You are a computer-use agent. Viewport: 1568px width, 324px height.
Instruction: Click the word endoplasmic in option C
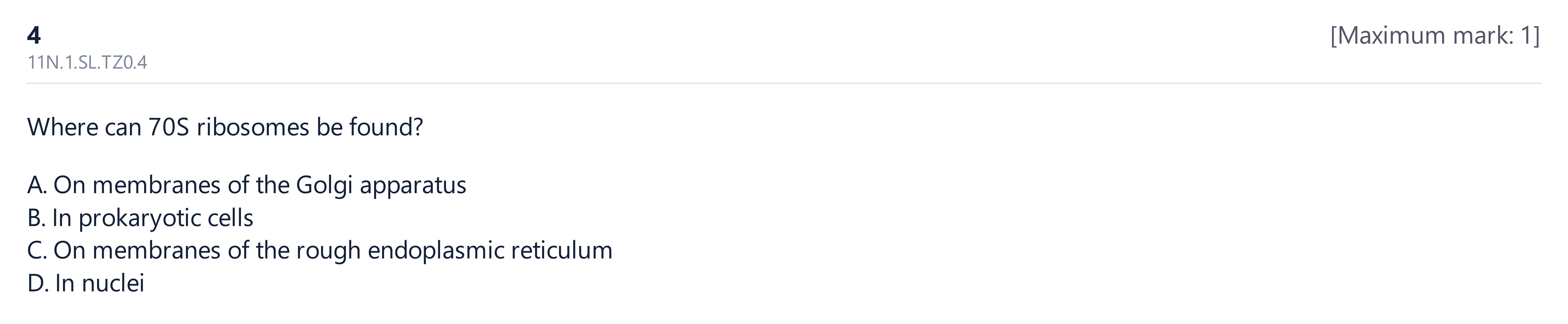pos(436,250)
